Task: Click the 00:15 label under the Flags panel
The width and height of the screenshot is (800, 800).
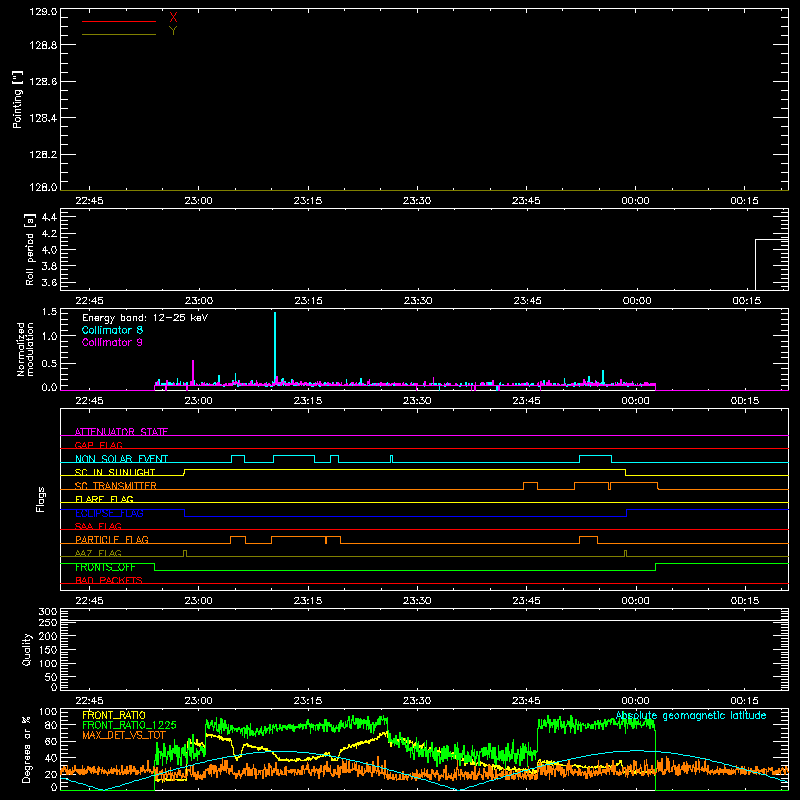Action: click(x=745, y=601)
